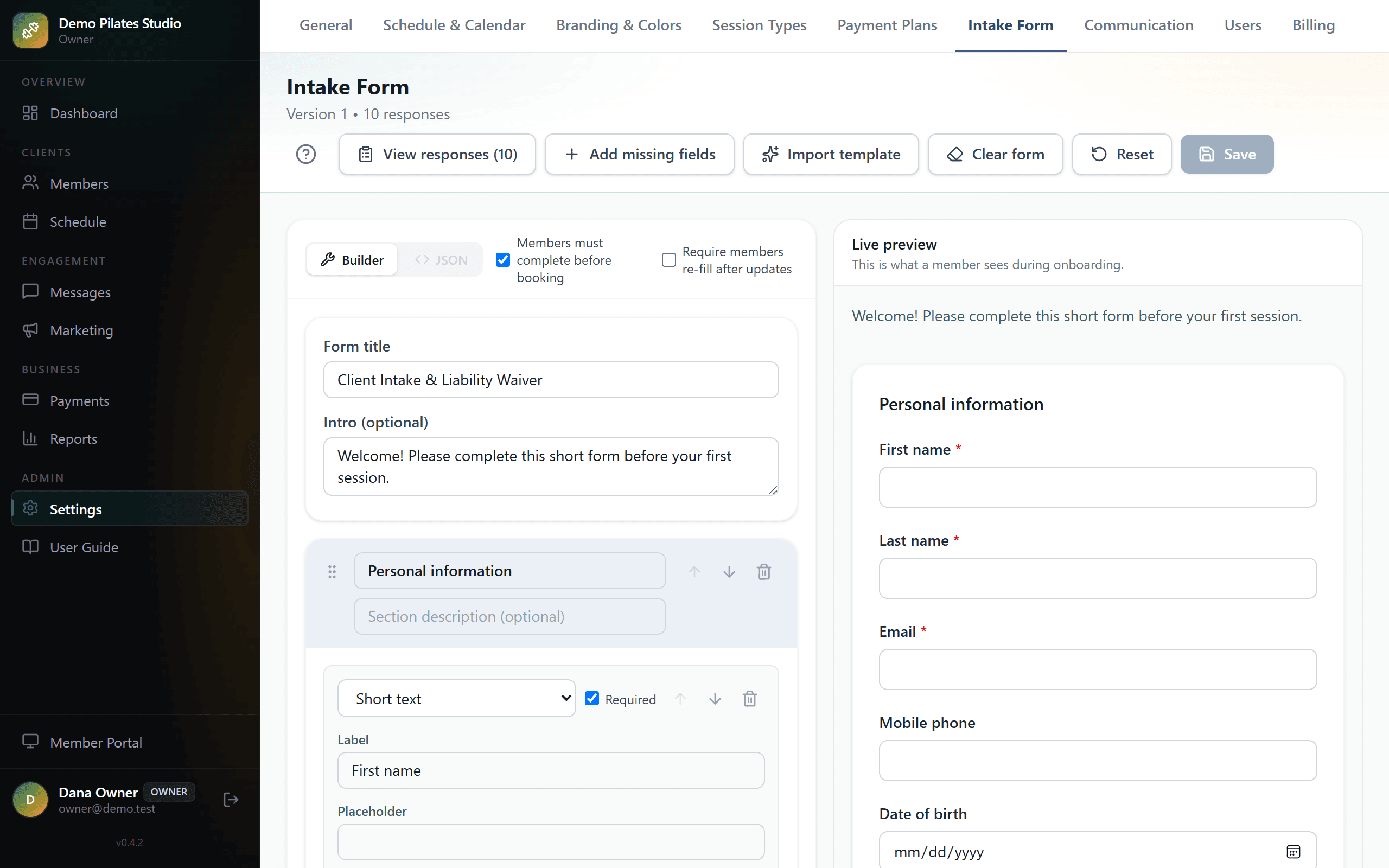Screen dimensions: 1389x868
Task: Move Personal information section up
Action: click(694, 572)
